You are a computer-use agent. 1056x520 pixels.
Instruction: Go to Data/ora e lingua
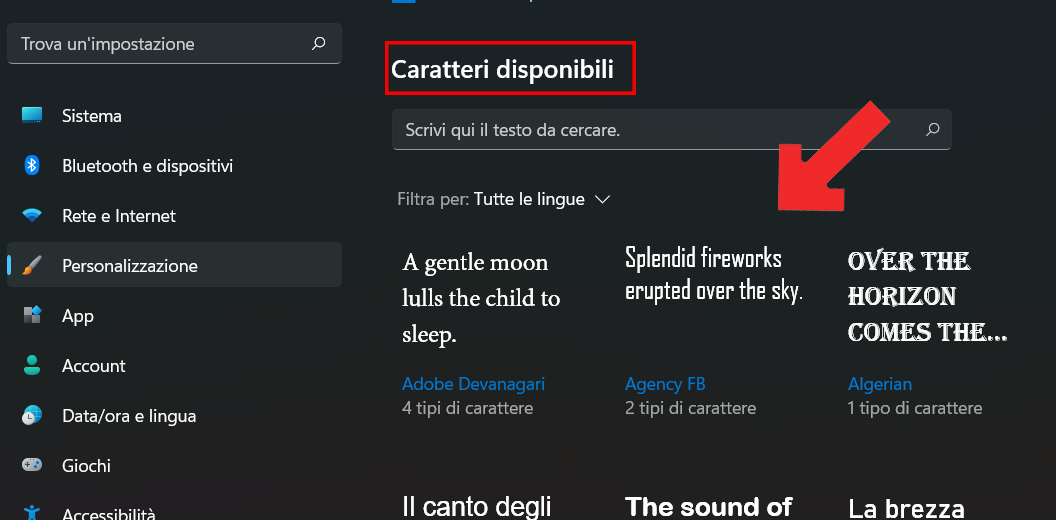click(174, 416)
